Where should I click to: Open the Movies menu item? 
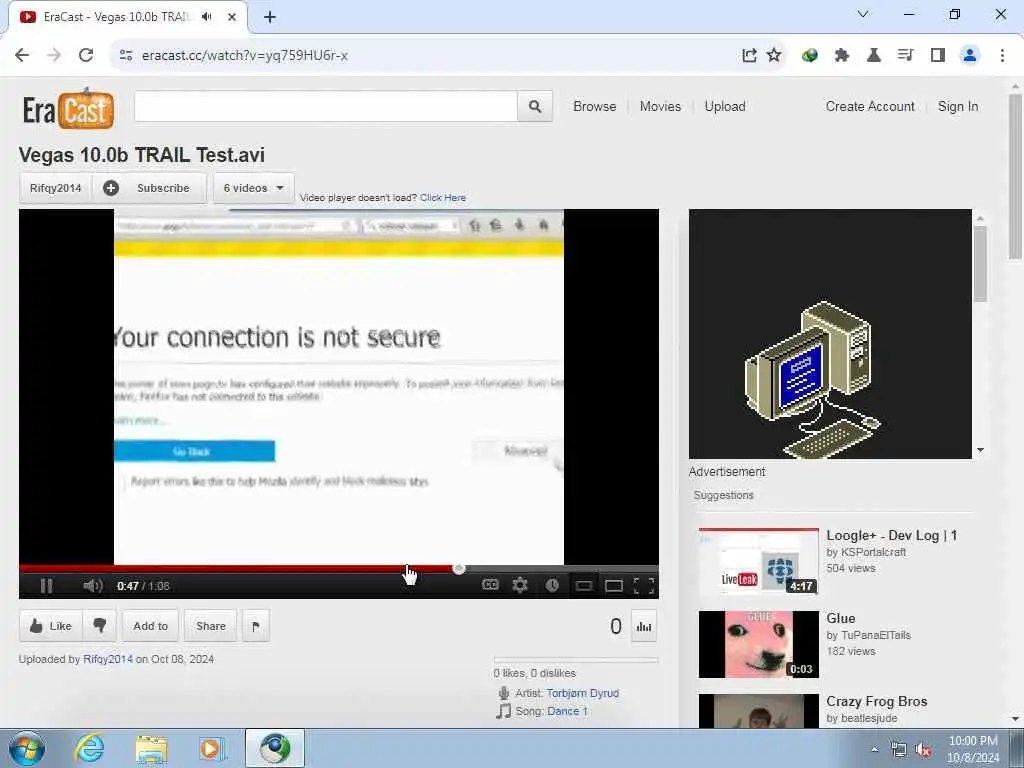[660, 106]
